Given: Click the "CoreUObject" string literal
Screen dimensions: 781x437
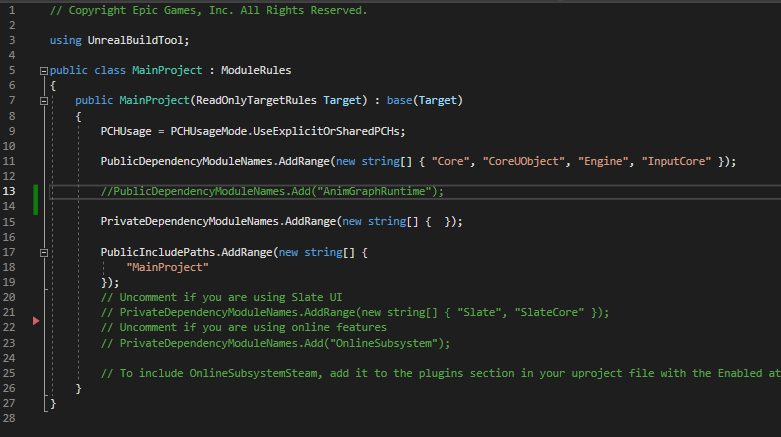Looking at the screenshot, I should pyautogui.click(x=523, y=161).
